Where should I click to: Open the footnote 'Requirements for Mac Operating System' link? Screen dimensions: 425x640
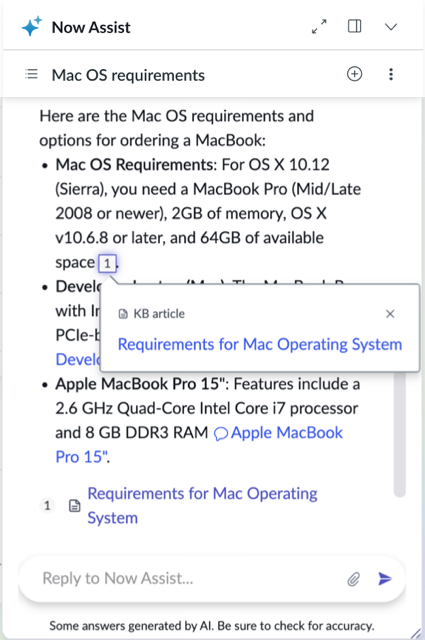202,506
